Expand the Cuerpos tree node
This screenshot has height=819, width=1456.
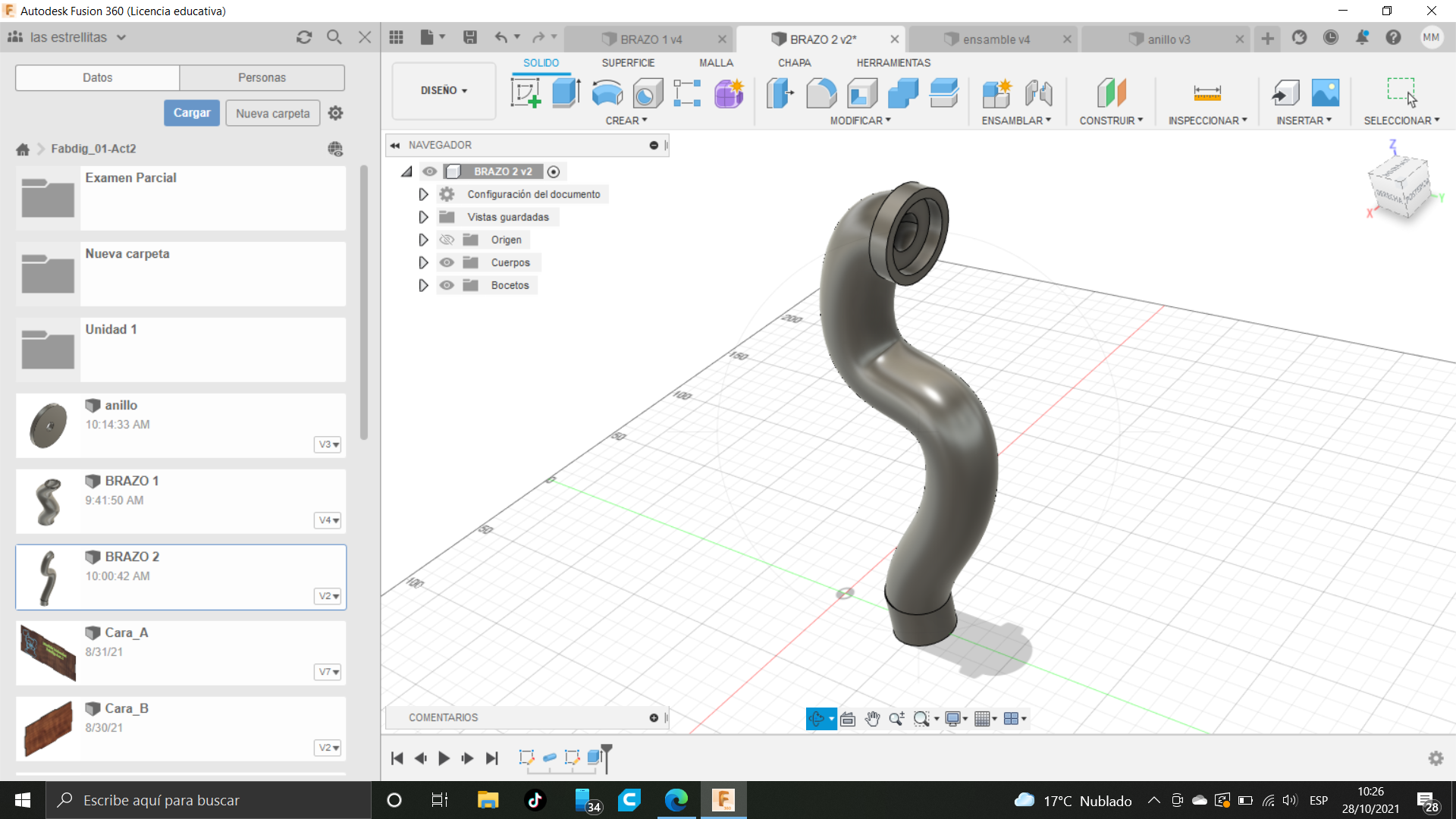[x=423, y=262]
